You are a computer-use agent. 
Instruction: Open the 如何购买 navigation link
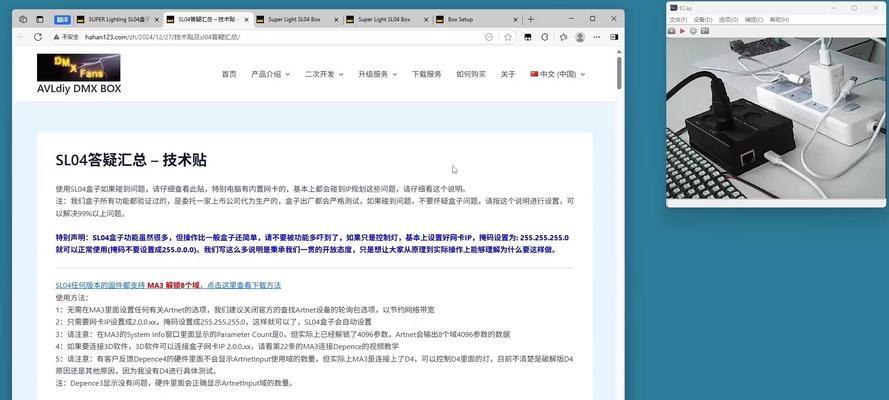(471, 74)
